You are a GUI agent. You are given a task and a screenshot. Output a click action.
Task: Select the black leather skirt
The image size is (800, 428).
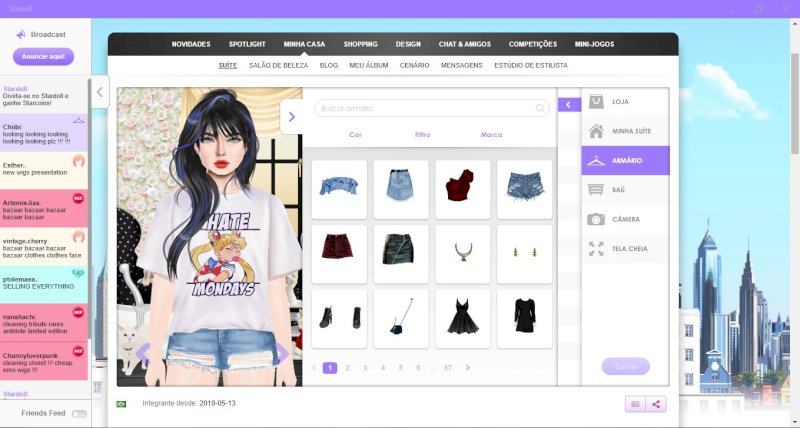click(401, 254)
